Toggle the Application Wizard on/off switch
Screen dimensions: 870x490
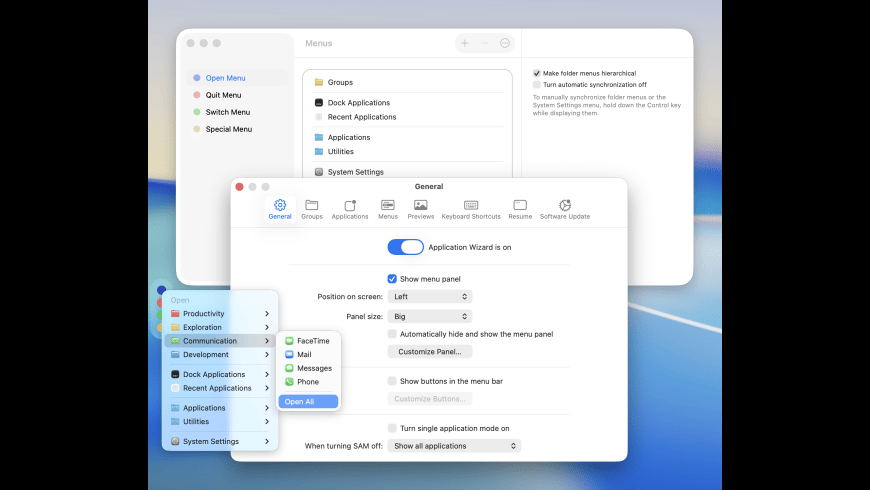[x=405, y=247]
